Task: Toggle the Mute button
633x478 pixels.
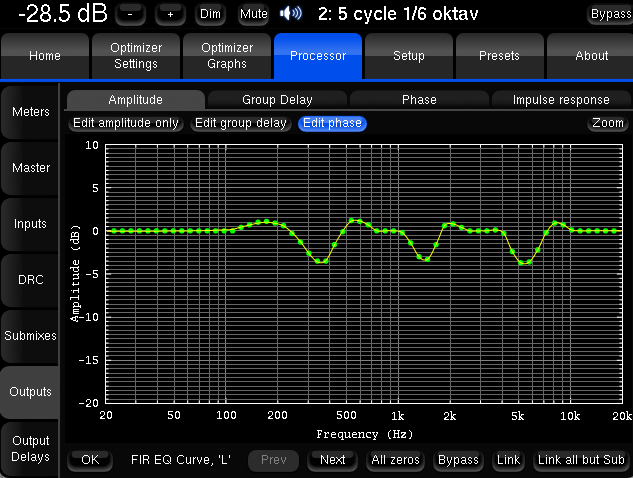Action: coord(254,14)
